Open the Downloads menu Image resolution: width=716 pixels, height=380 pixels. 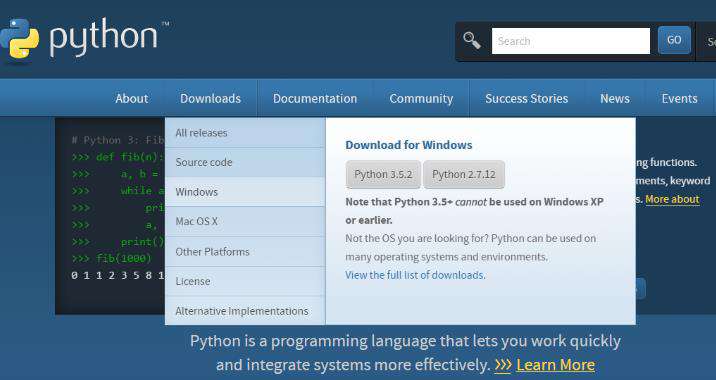(x=211, y=99)
